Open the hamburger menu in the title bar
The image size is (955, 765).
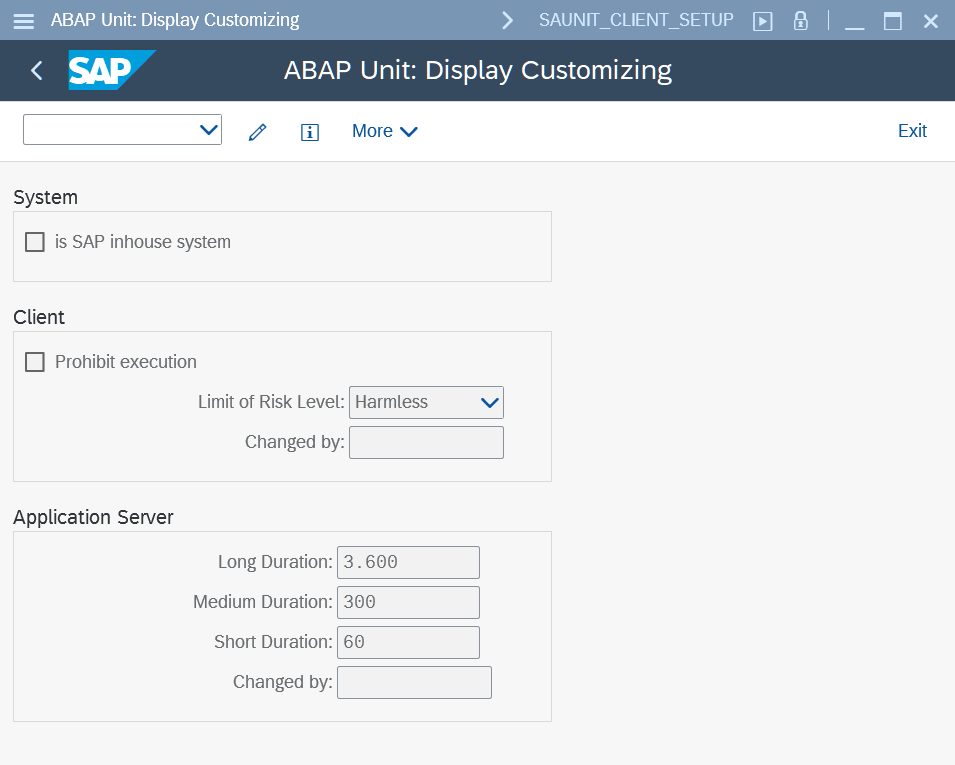click(x=24, y=21)
